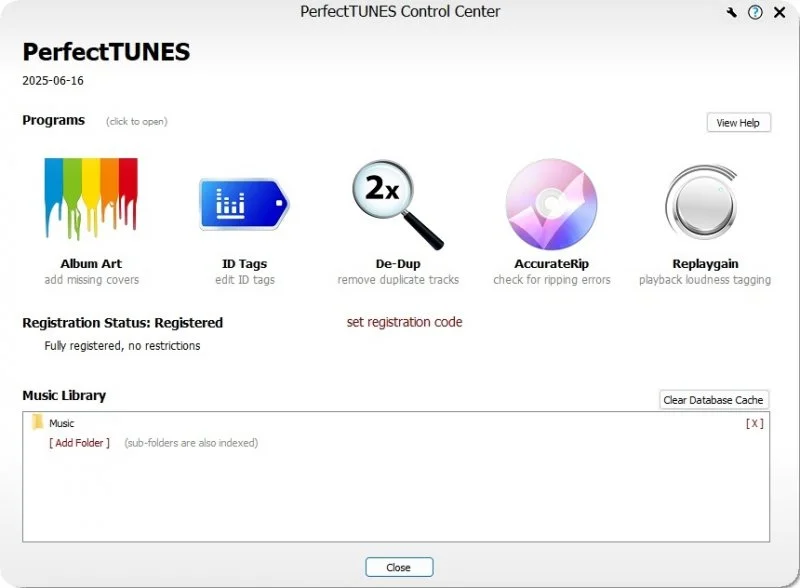This screenshot has height=588, width=800.
Task: Click the View Help button
Action: point(738,122)
